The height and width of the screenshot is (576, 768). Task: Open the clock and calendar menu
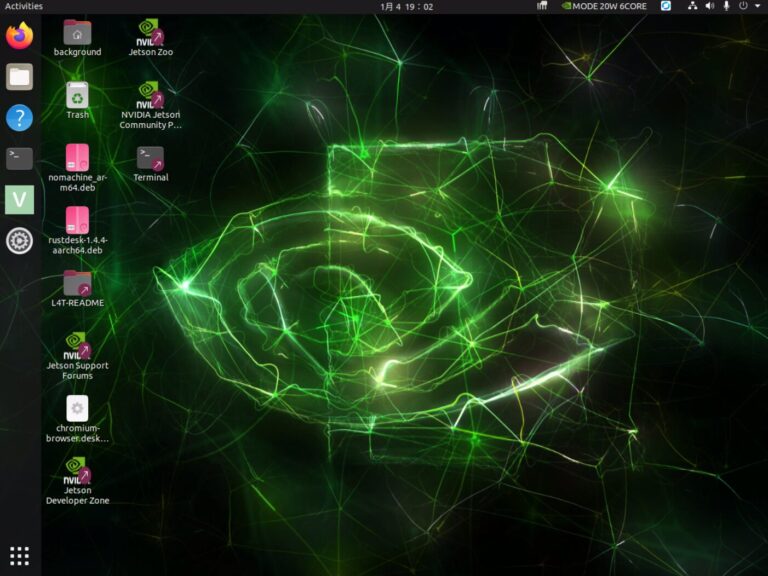(x=406, y=6)
